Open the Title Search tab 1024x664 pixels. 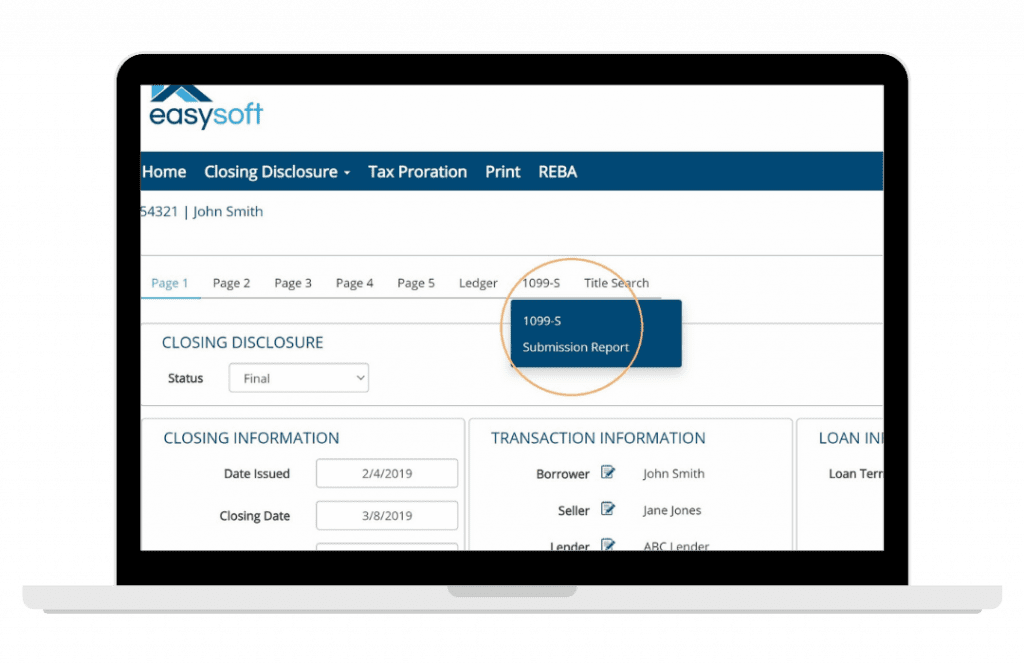pyautogui.click(x=616, y=283)
